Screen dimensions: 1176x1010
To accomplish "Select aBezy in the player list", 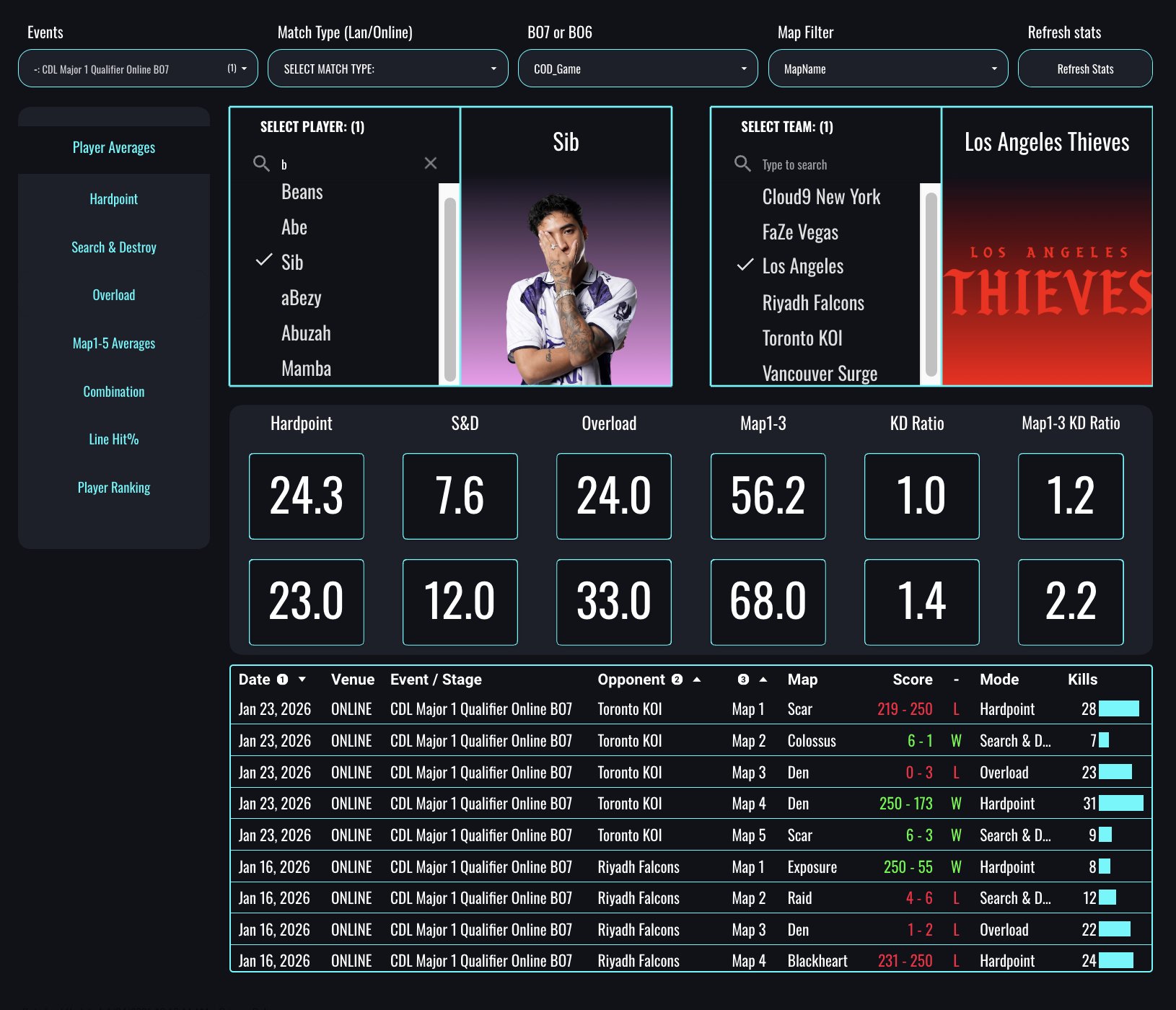I will pos(301,298).
